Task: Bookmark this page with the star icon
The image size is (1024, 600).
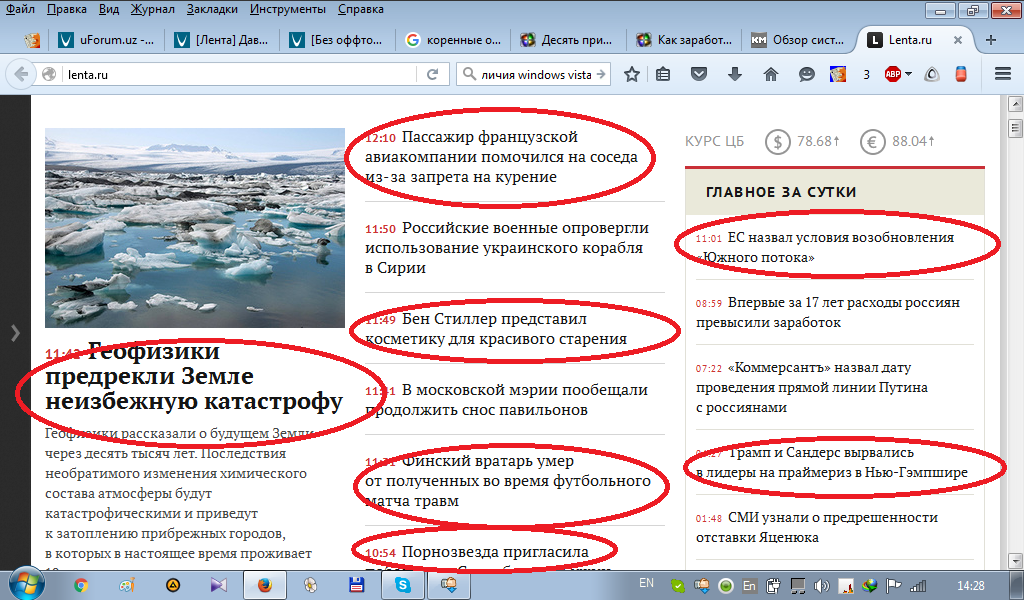Action: (x=632, y=74)
